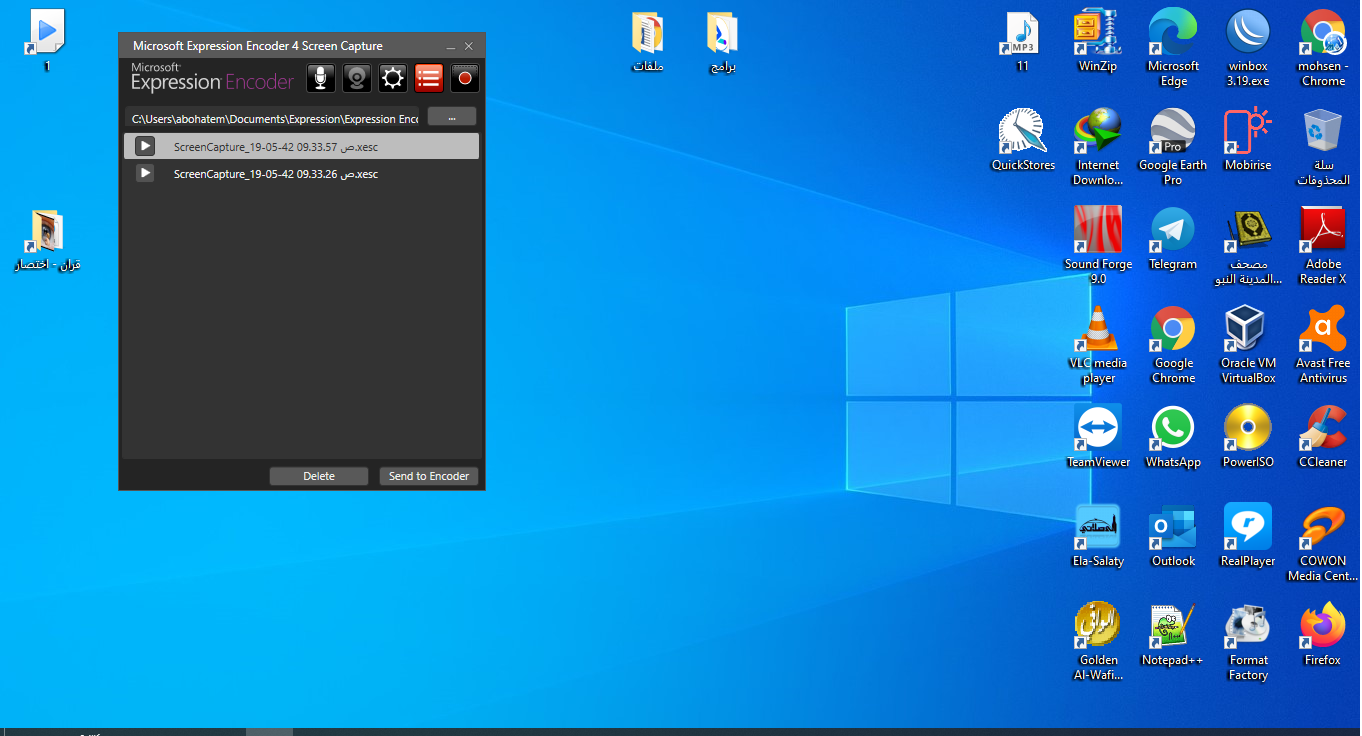
Task: Close the Screen Capture window
Action: point(469,46)
